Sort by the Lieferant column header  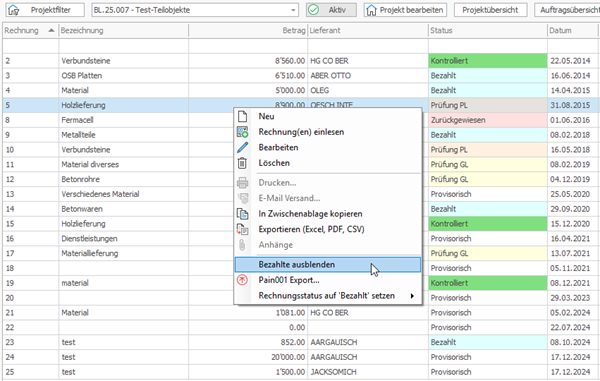pos(368,31)
